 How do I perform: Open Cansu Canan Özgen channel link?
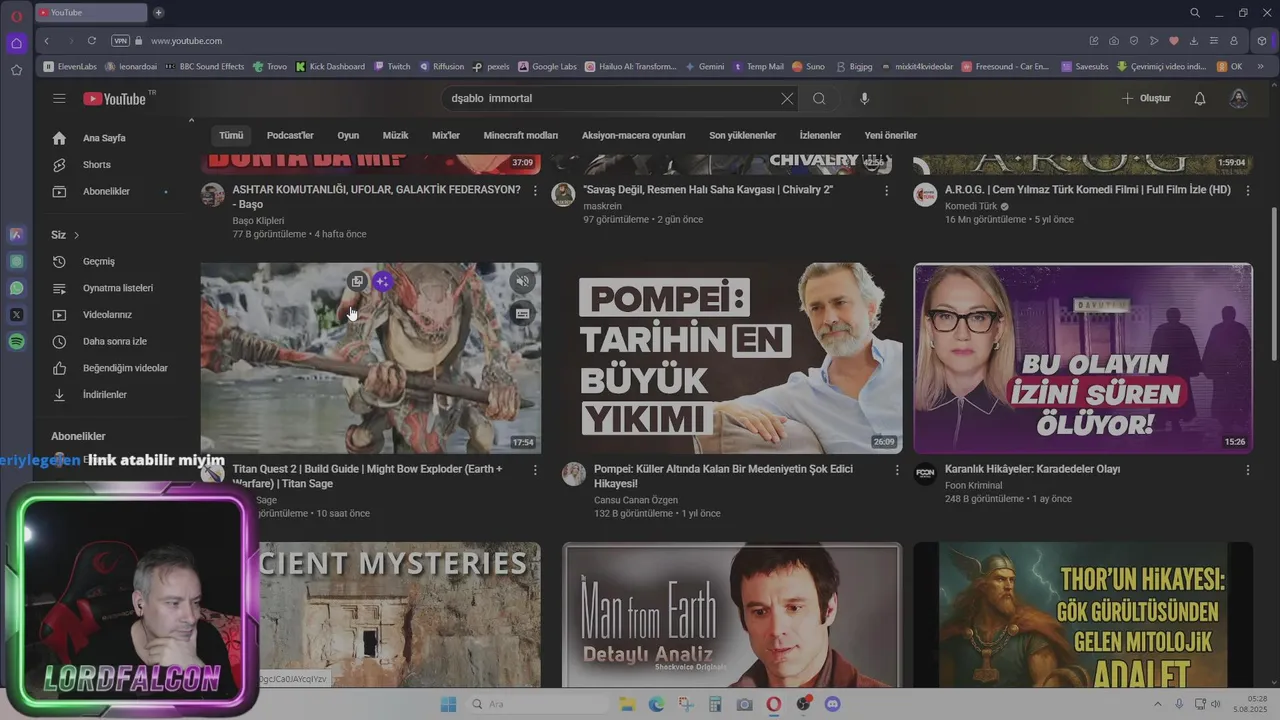pyautogui.click(x=636, y=500)
